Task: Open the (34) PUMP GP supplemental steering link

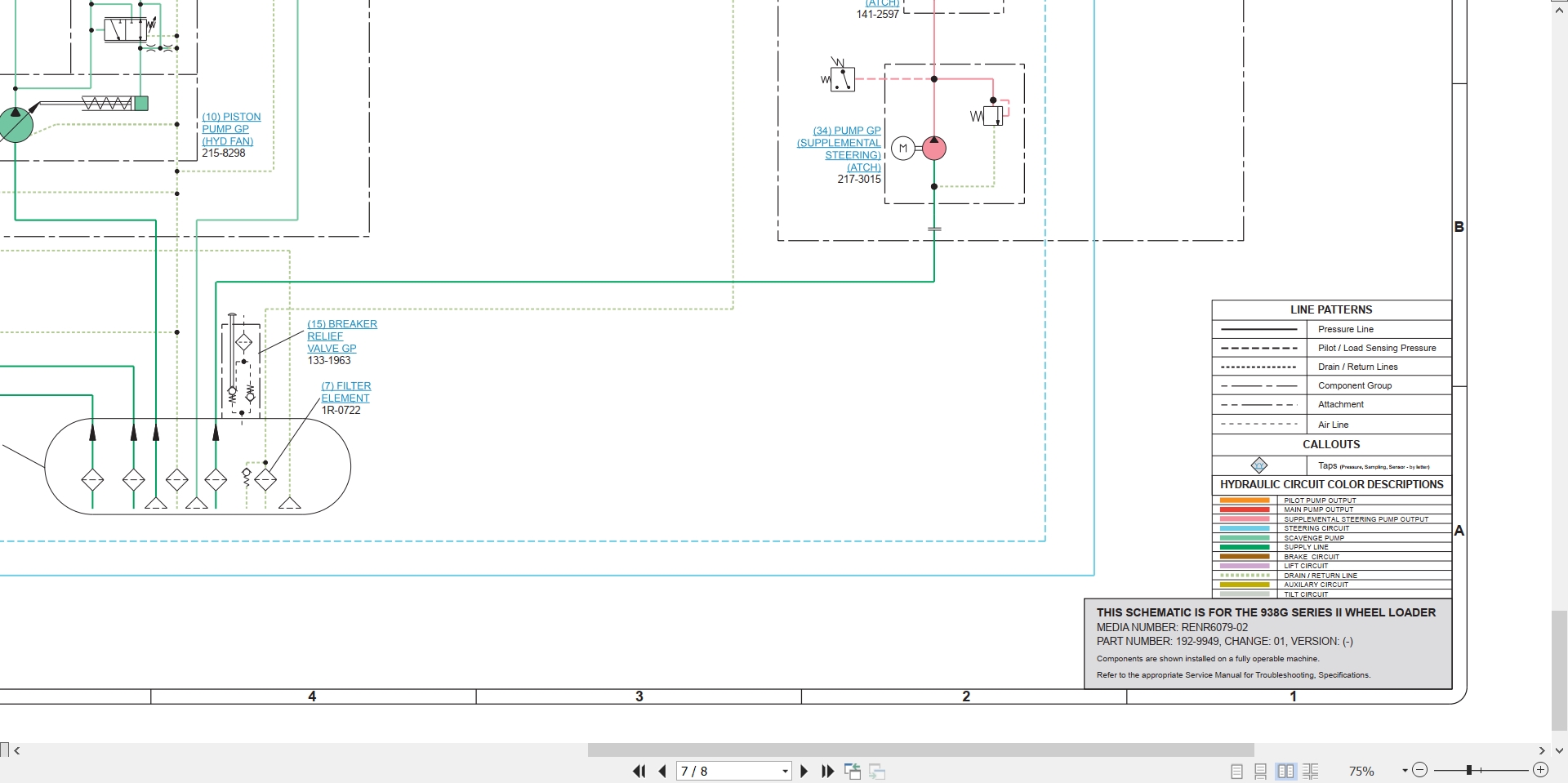Action: pyautogui.click(x=840, y=149)
